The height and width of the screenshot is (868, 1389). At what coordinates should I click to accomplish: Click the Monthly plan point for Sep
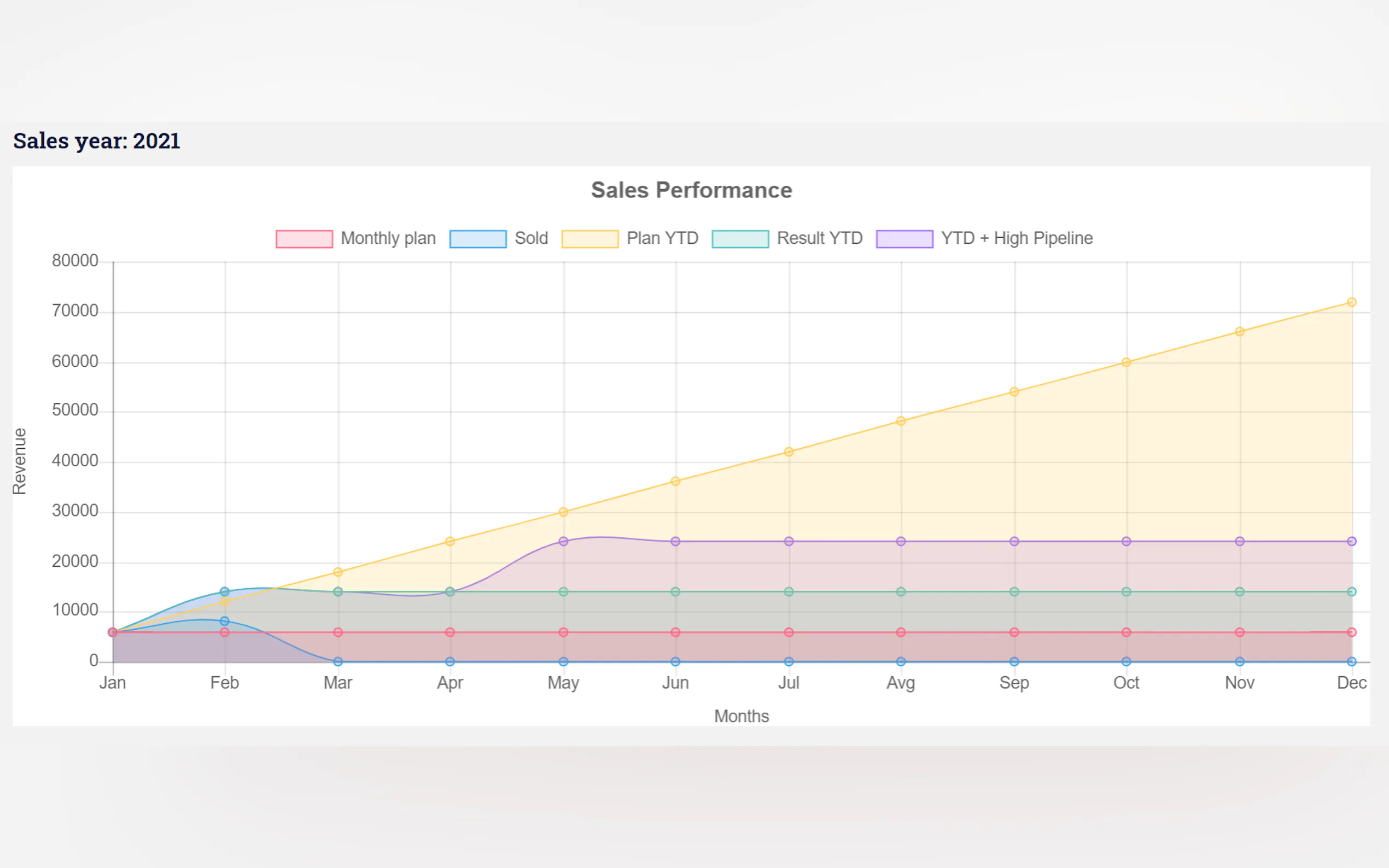click(x=1014, y=632)
